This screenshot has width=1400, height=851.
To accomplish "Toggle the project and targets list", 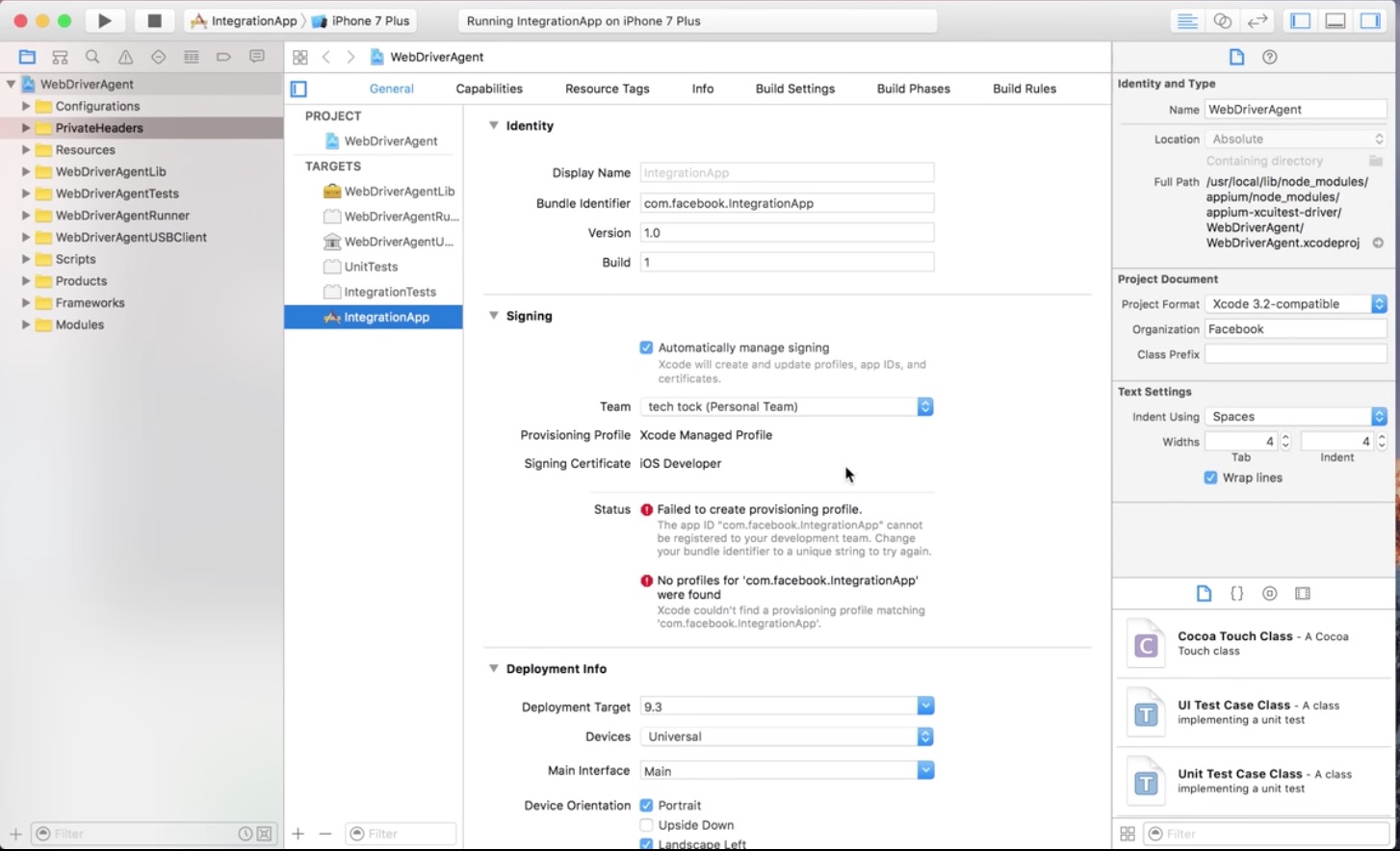I will point(299,89).
